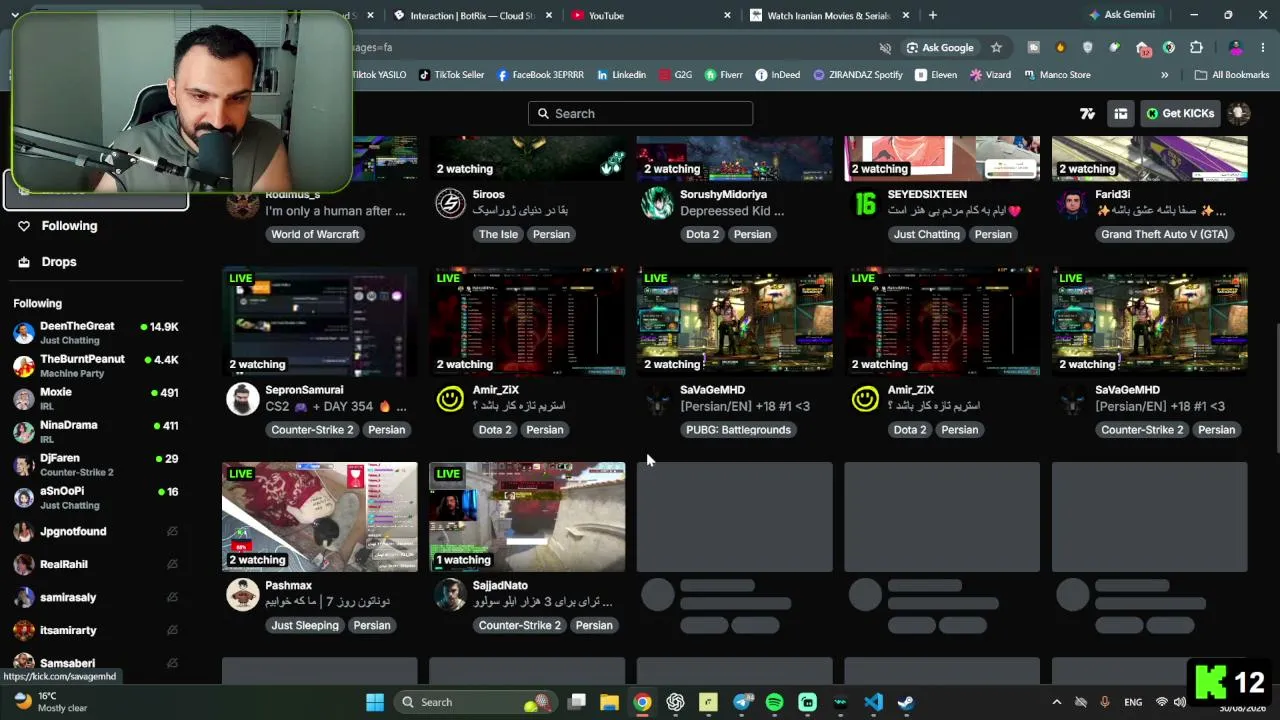This screenshot has width=1280, height=720.
Task: Click the Ask Google button
Action: [939, 47]
